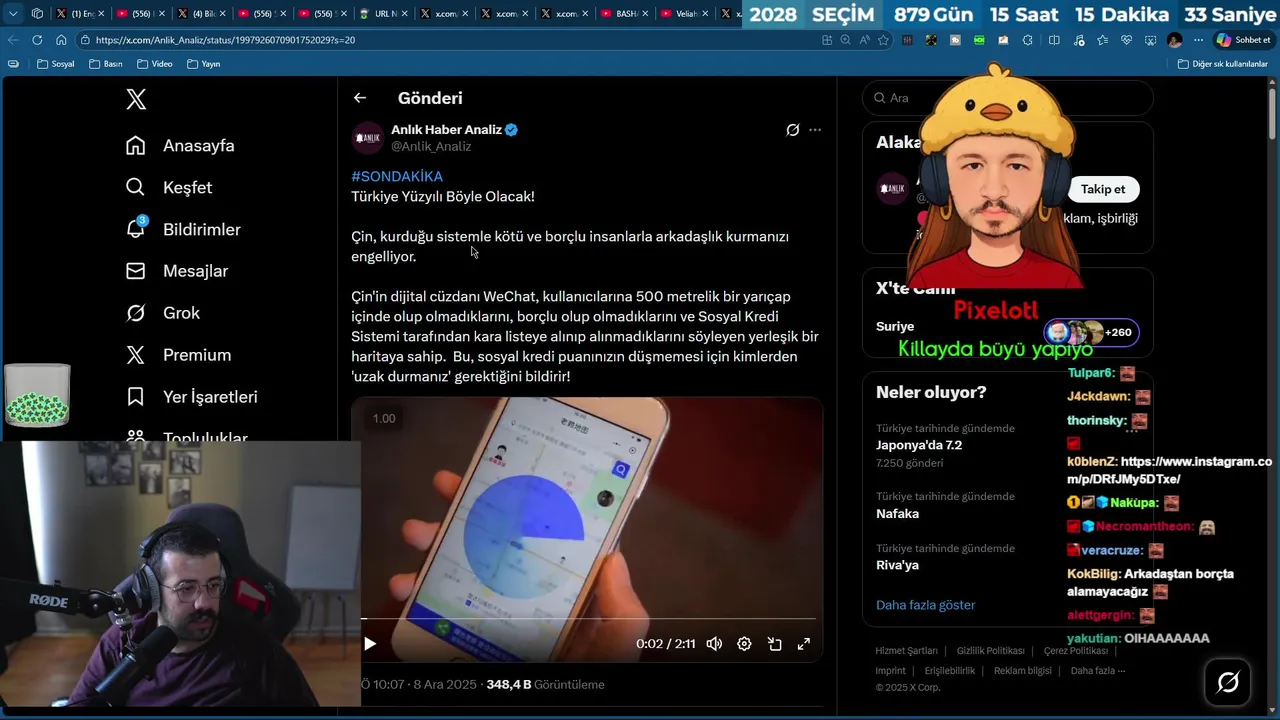Open Browser essentials heart icon
Screen dimensions: 1280x720
click(x=1126, y=40)
